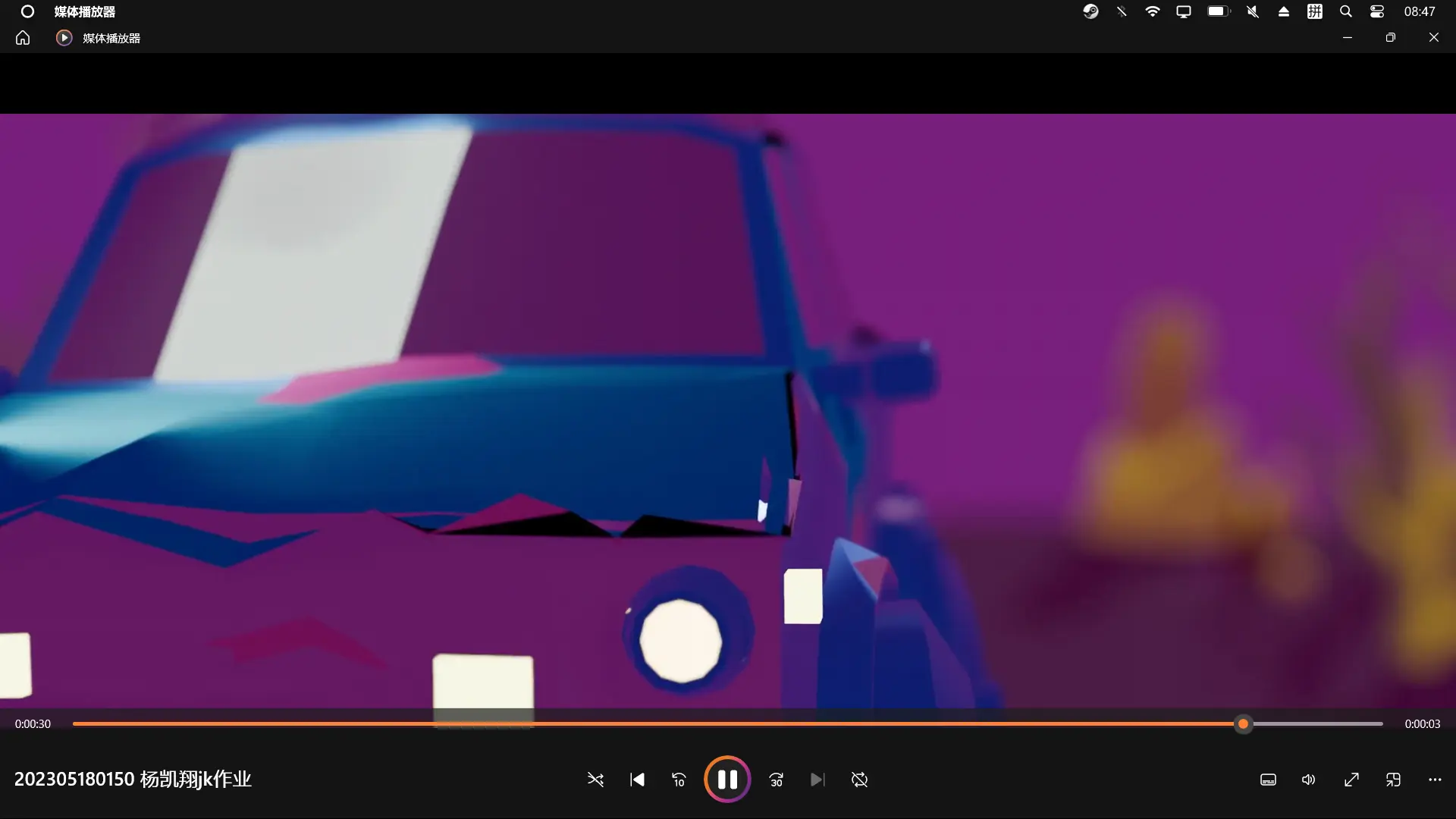Skip to next track
1456x819 pixels.
(817, 780)
